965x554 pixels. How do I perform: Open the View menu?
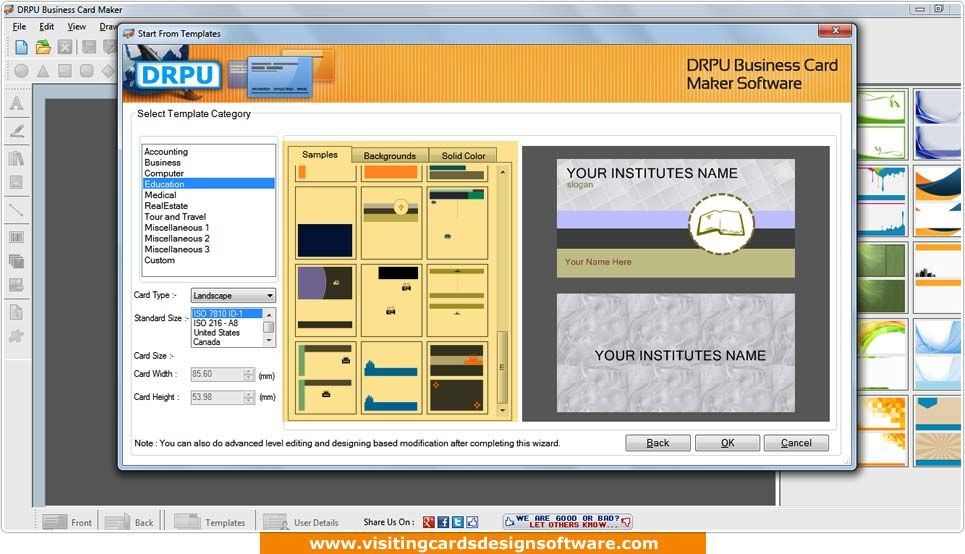76,26
